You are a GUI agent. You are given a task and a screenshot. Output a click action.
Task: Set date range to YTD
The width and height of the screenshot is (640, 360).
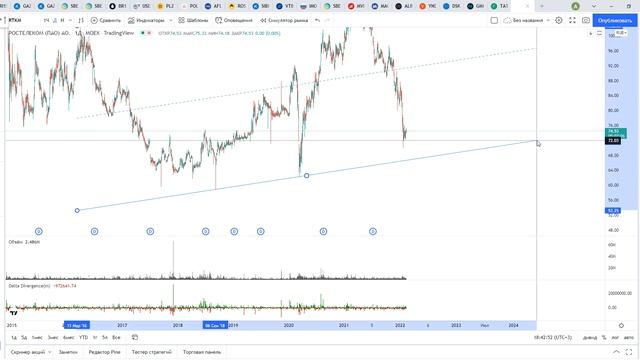(83, 338)
